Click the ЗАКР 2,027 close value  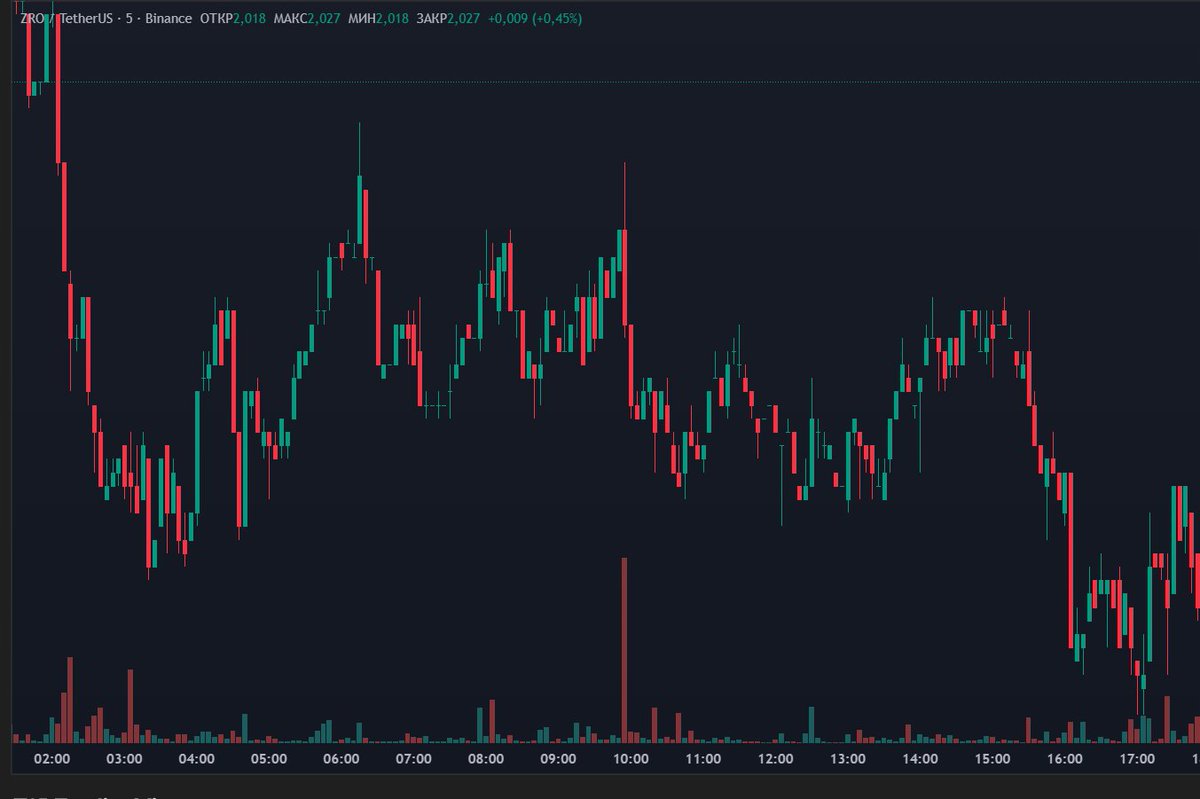pyautogui.click(x=448, y=18)
